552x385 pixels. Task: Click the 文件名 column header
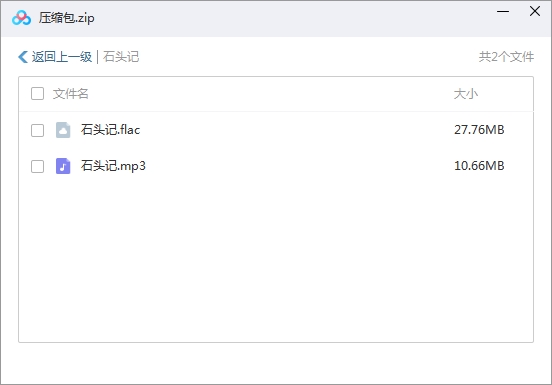point(70,94)
